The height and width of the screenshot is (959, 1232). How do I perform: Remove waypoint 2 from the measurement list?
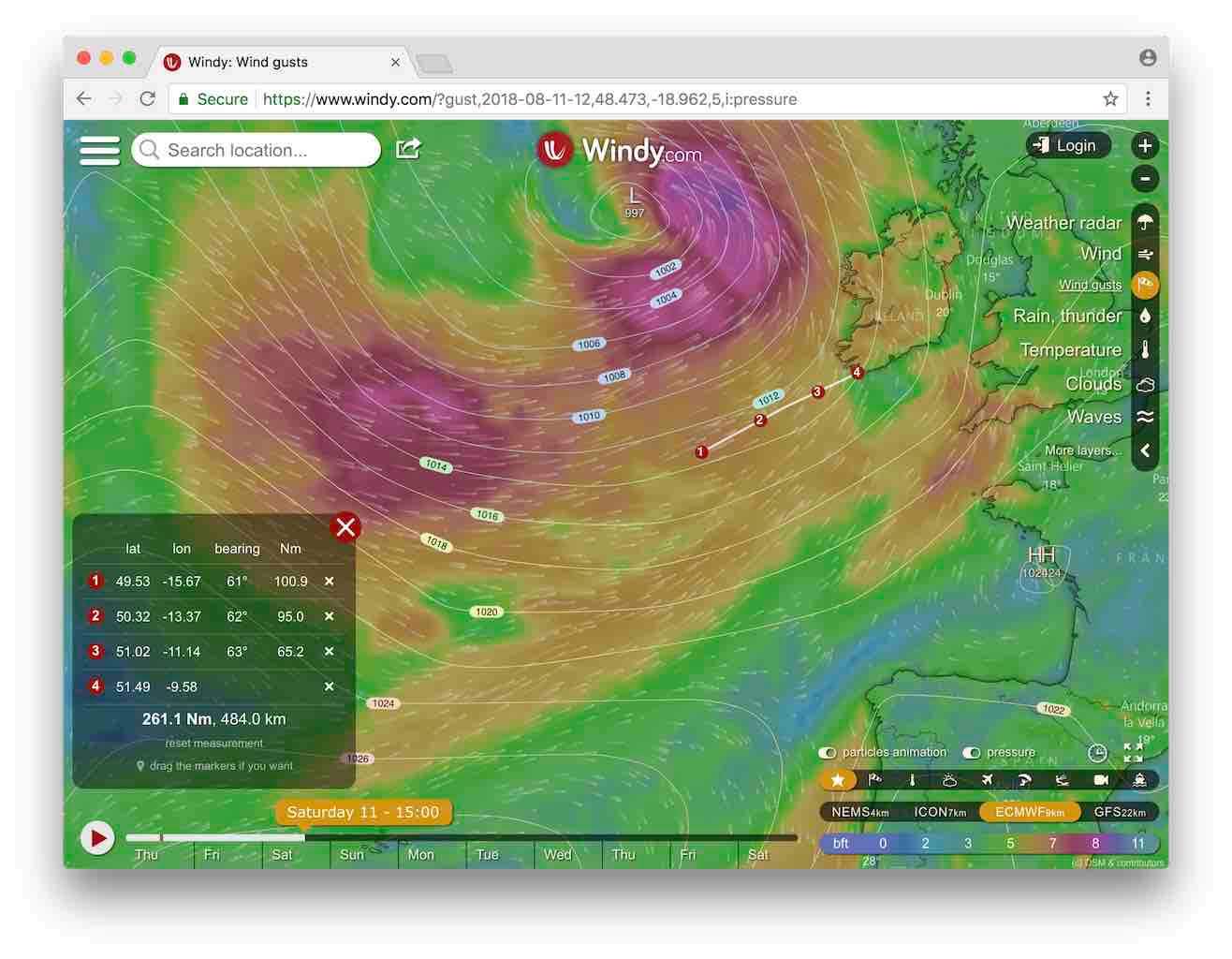point(329,616)
